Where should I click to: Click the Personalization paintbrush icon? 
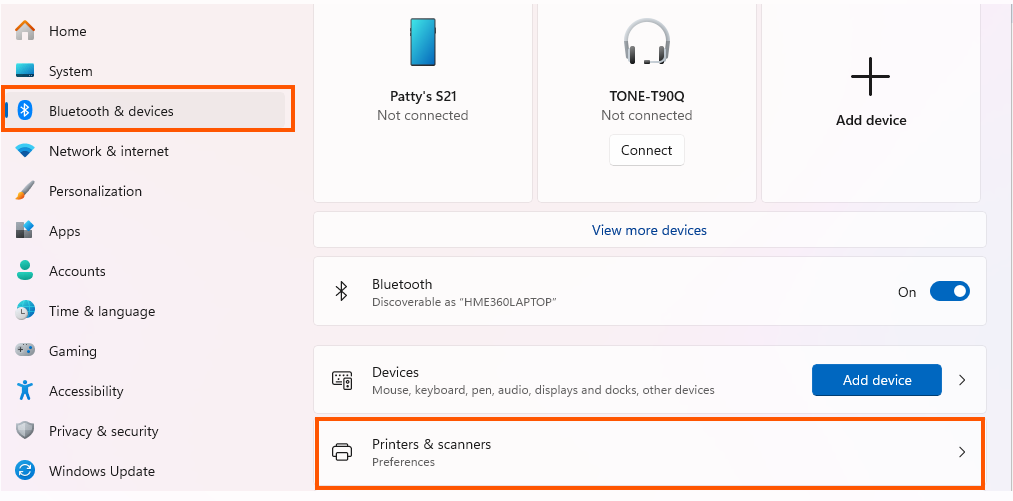click(x=26, y=191)
